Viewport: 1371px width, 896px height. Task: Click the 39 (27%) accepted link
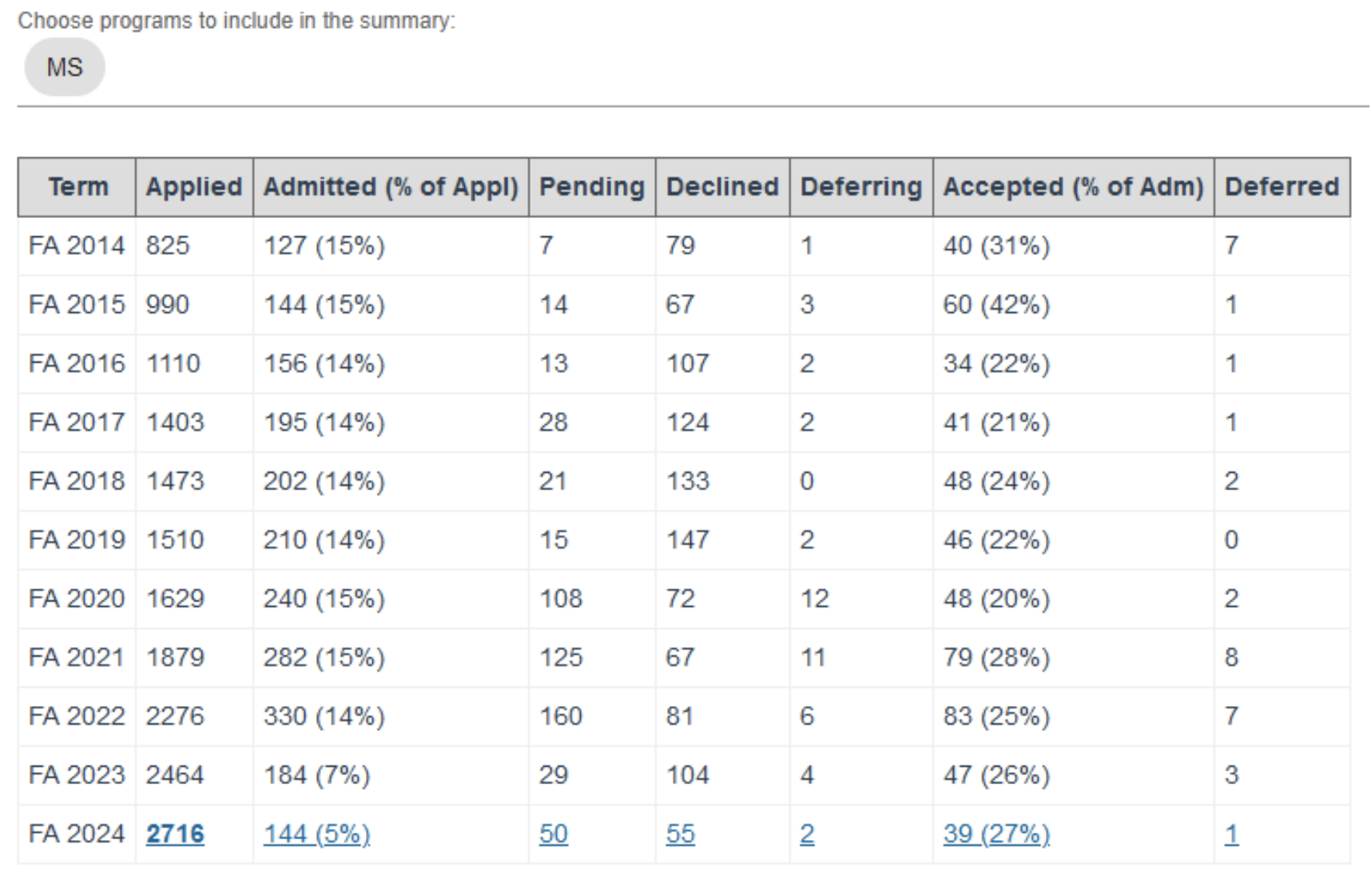pyautogui.click(x=995, y=833)
